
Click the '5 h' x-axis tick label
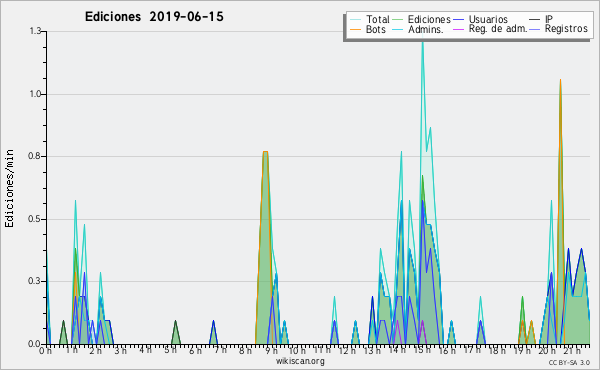pyautogui.click(x=171, y=350)
